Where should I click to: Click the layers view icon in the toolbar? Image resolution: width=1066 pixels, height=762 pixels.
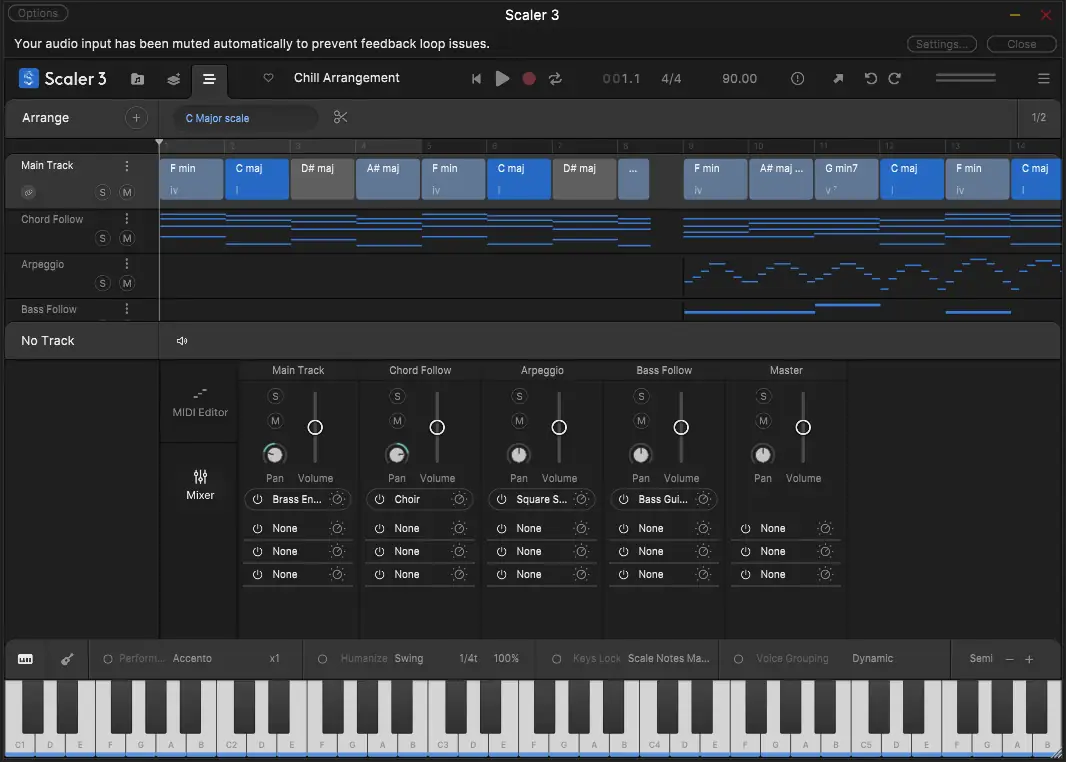click(172, 78)
